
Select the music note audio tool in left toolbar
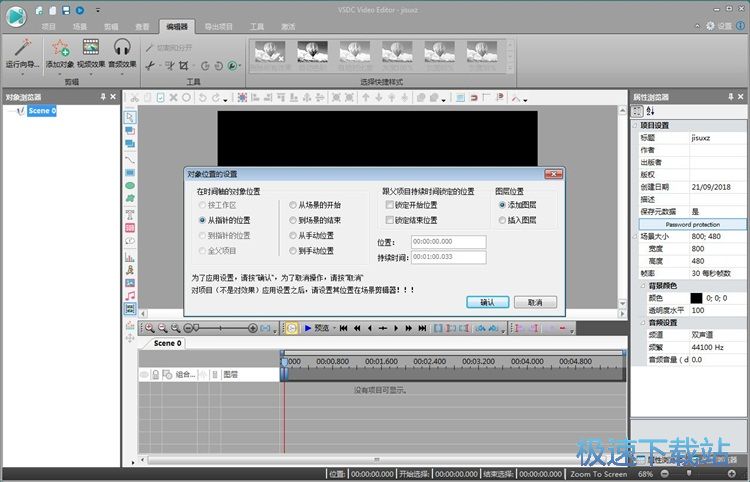pyautogui.click(x=130, y=296)
